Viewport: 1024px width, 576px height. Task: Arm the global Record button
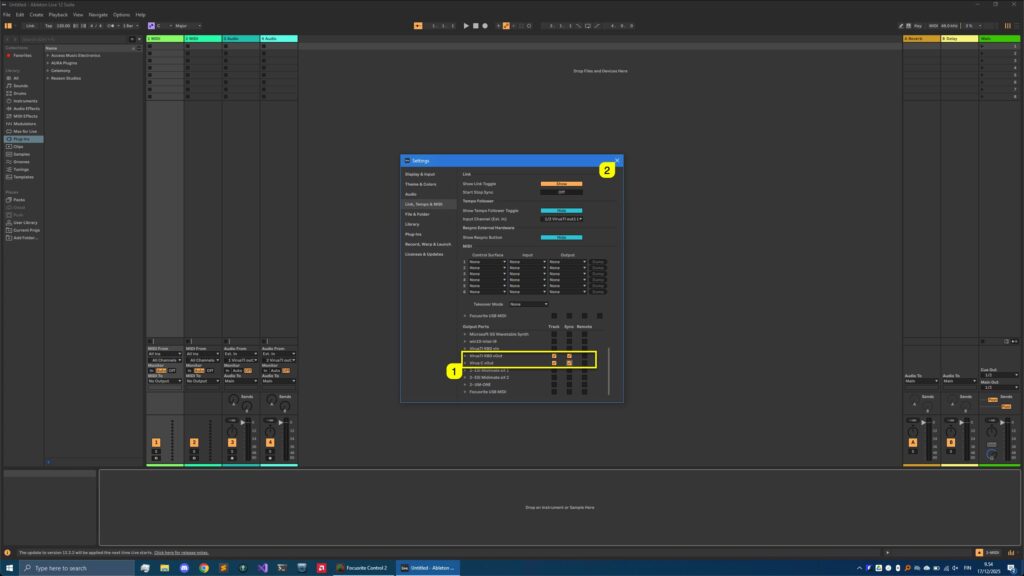(x=485, y=27)
